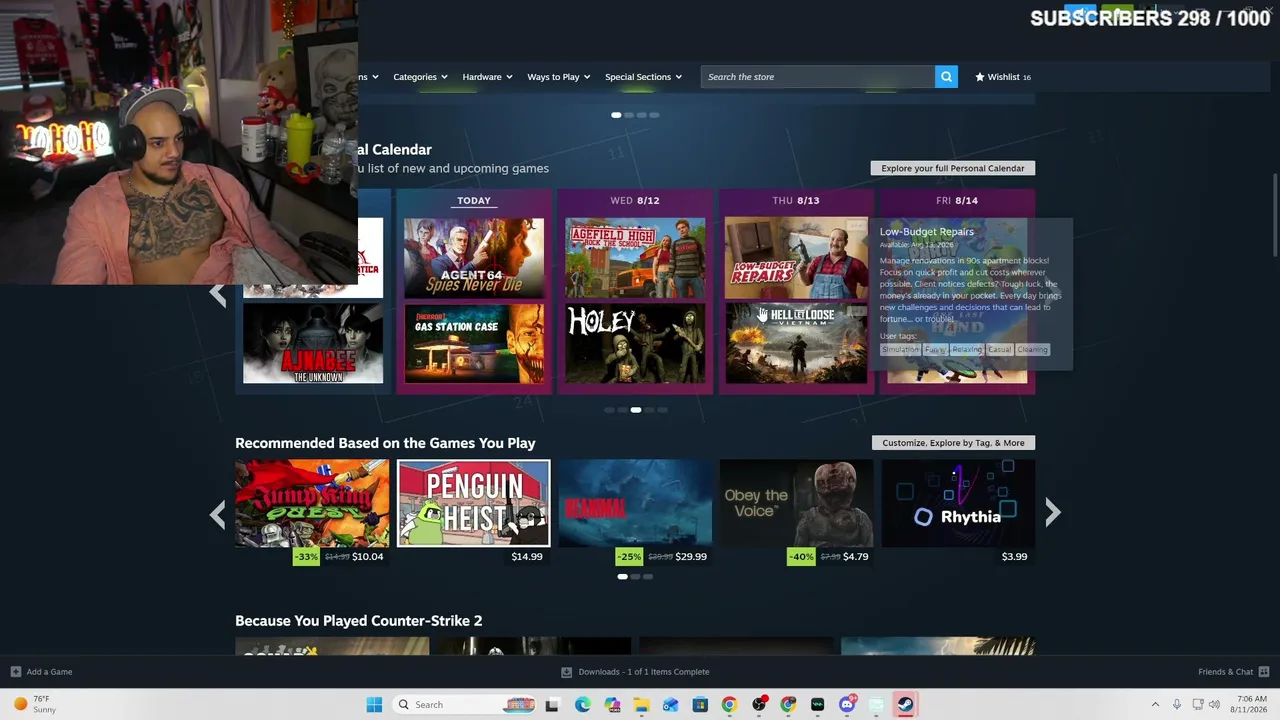Select the first page dot under recommended games
Image resolution: width=1280 pixels, height=720 pixels.
[x=622, y=577]
